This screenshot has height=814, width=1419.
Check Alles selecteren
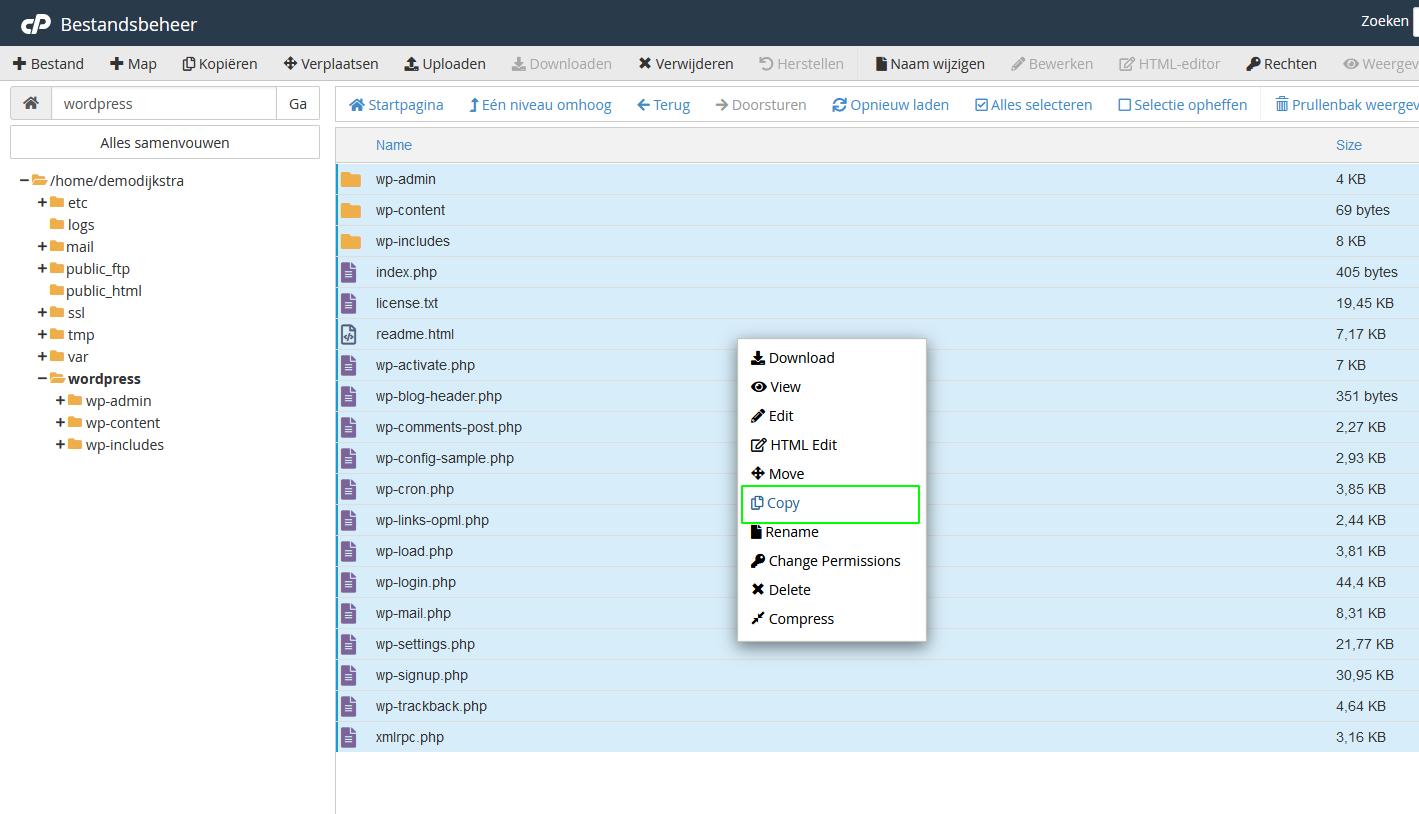(x=1034, y=104)
